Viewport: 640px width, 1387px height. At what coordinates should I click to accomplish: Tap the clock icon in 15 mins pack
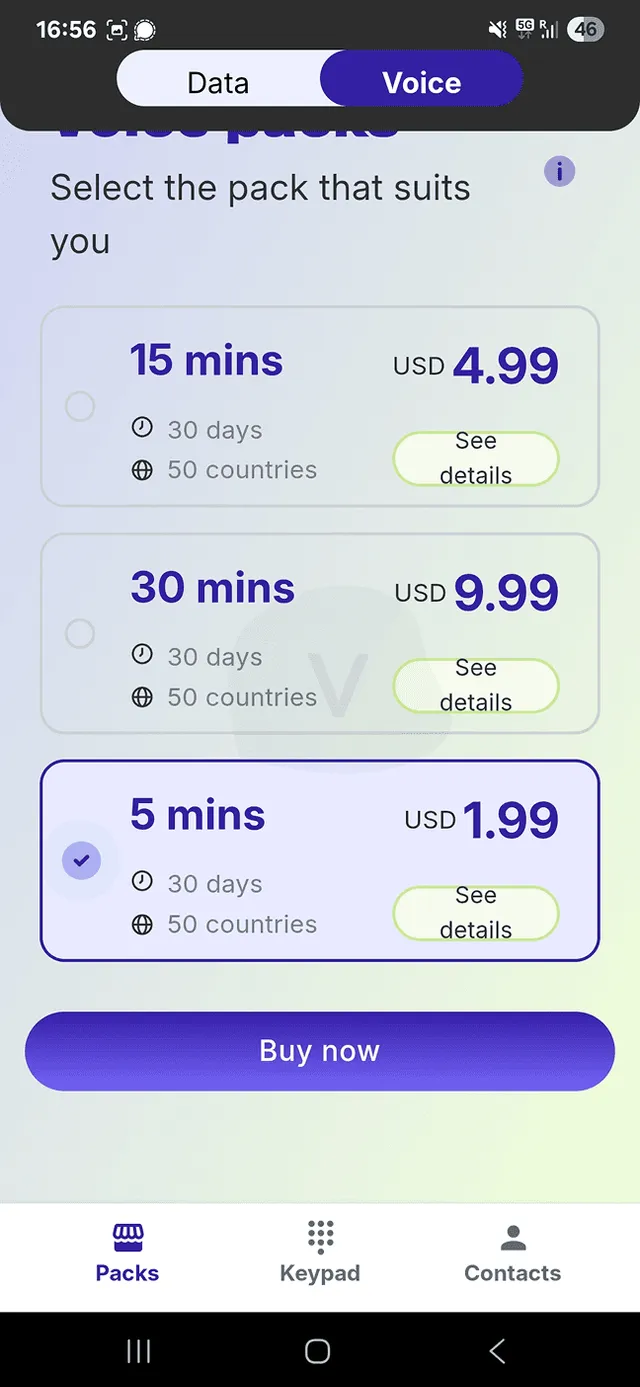click(143, 428)
